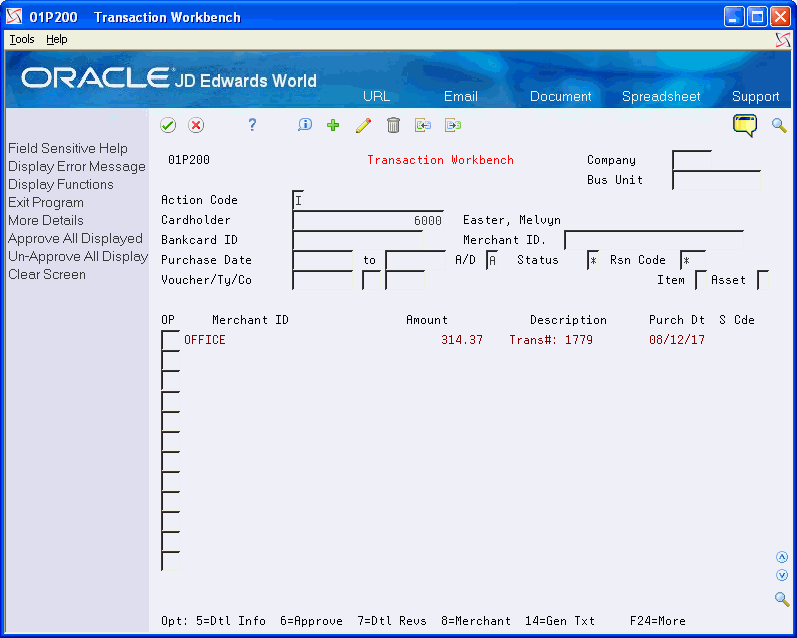Click the amount 314.37

coord(462,340)
